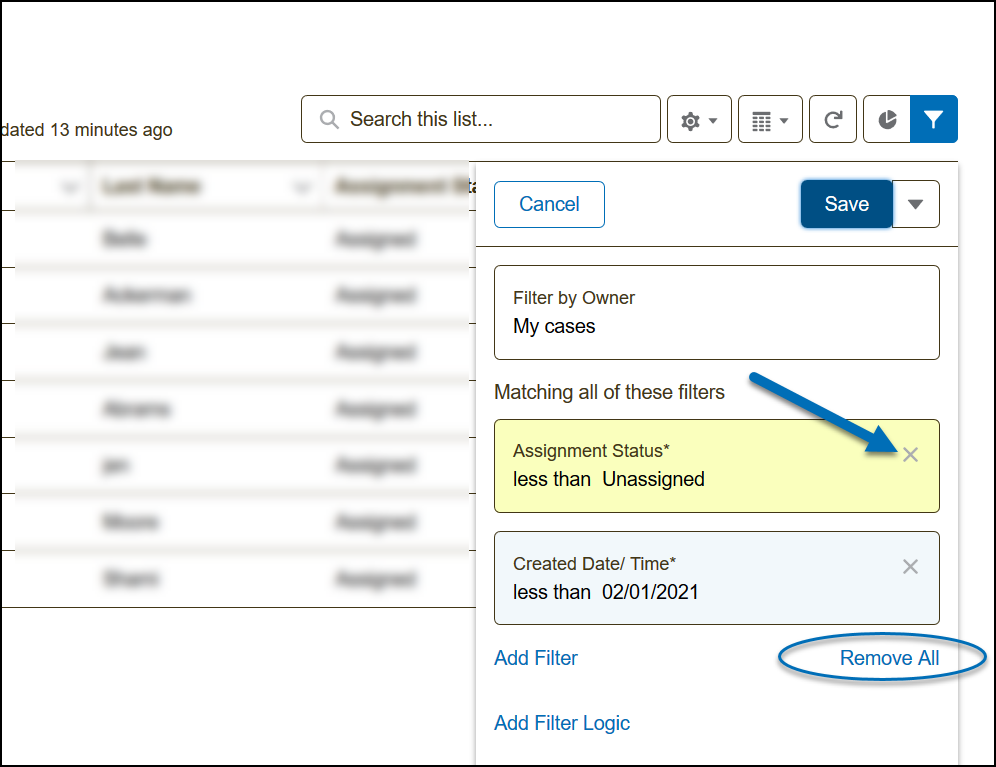
Task: Open the Filter by Owner card
Action: pyautogui.click(x=716, y=312)
